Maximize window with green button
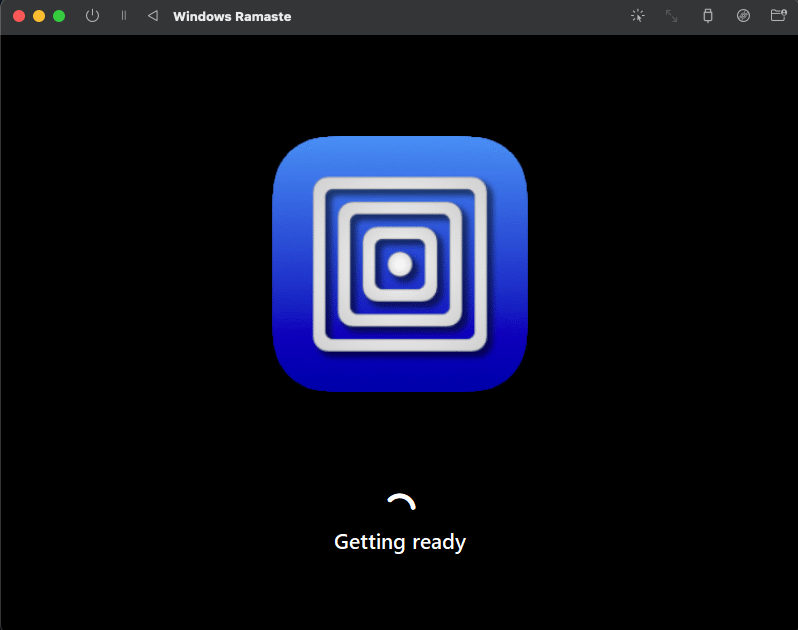The height and width of the screenshot is (630, 798). (59, 16)
